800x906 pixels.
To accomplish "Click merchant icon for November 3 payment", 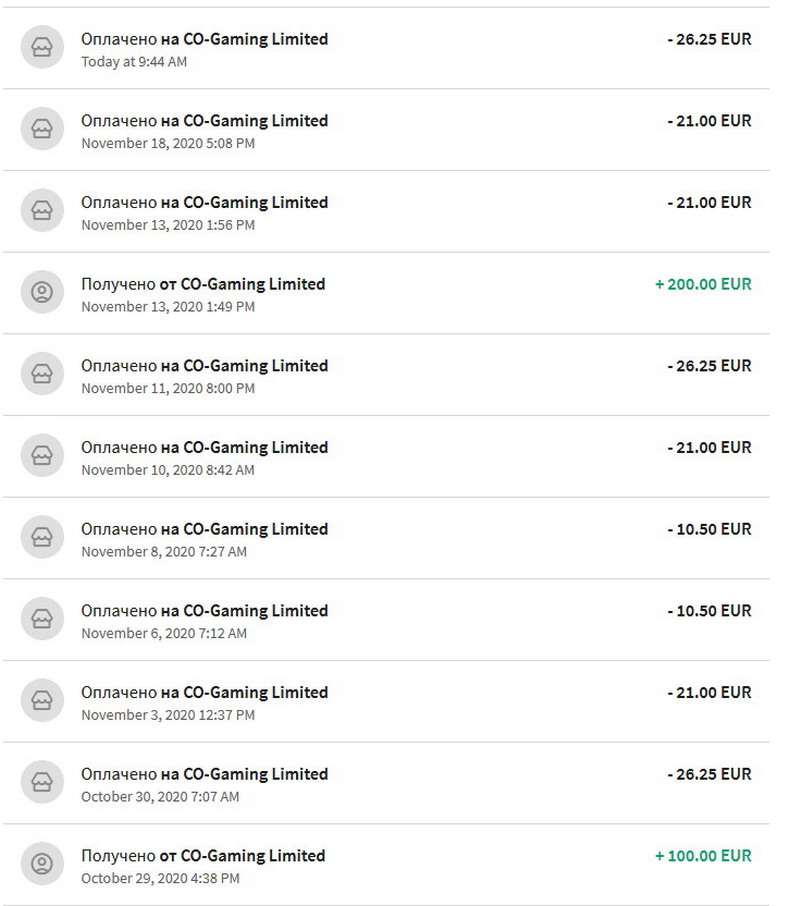I will 42,701.
